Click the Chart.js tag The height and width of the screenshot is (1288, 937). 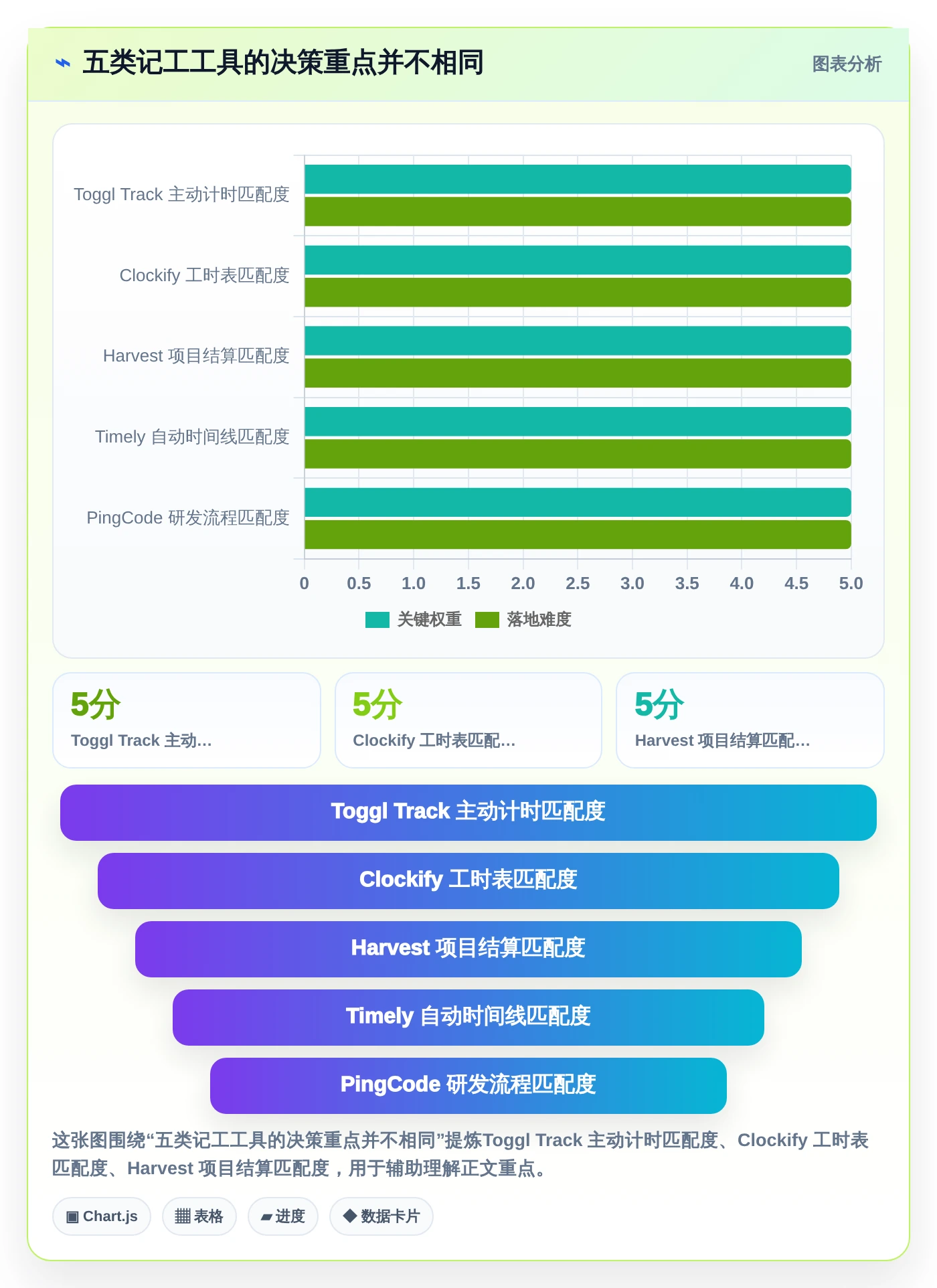click(102, 1216)
